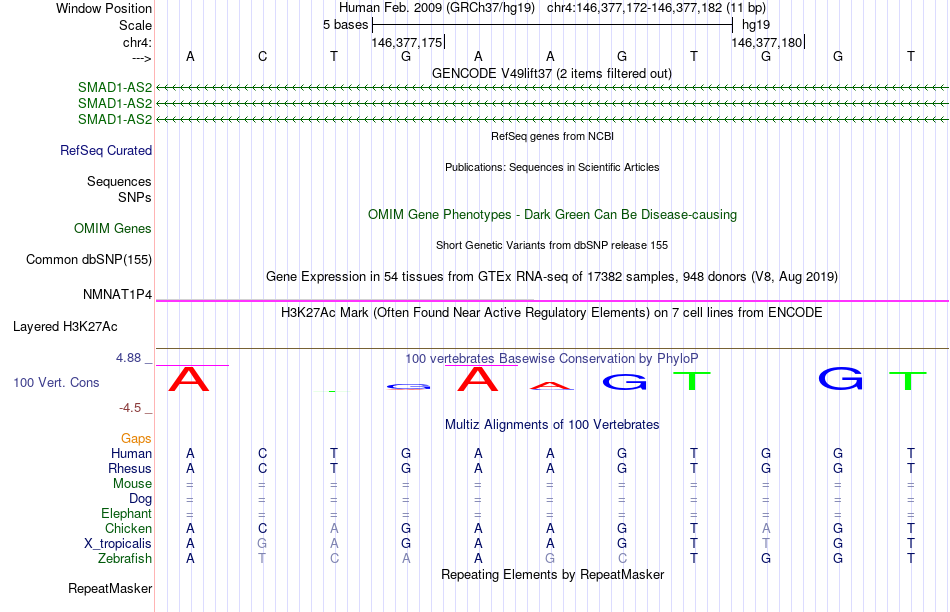Click the 'RefSeq genes from NCBI' track title
This screenshot has height=612, width=950.
[x=552, y=136]
